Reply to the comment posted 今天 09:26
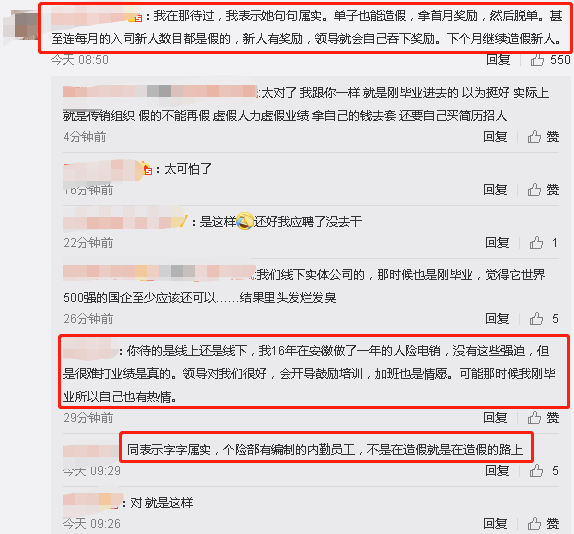This screenshot has width=574, height=534. tap(495, 524)
